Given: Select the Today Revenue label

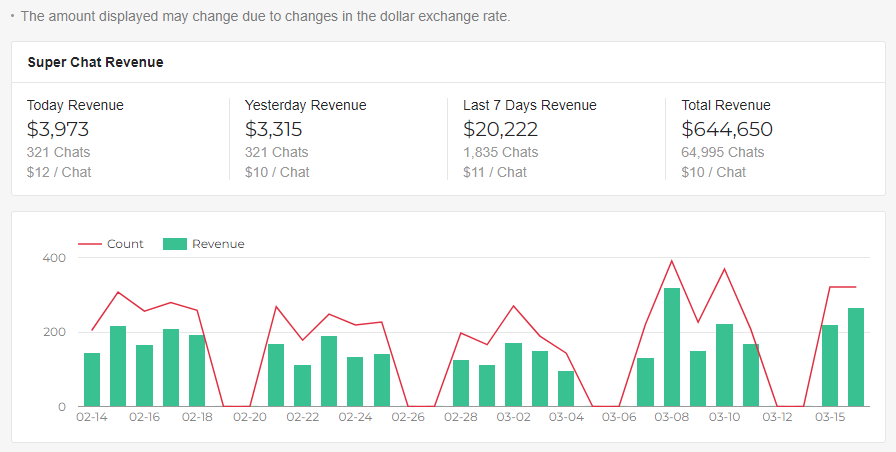Looking at the screenshot, I should 75,105.
